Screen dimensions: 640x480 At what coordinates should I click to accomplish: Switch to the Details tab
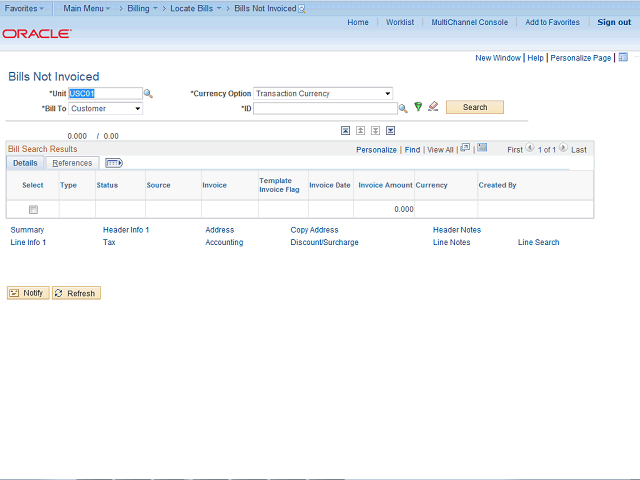click(25, 163)
